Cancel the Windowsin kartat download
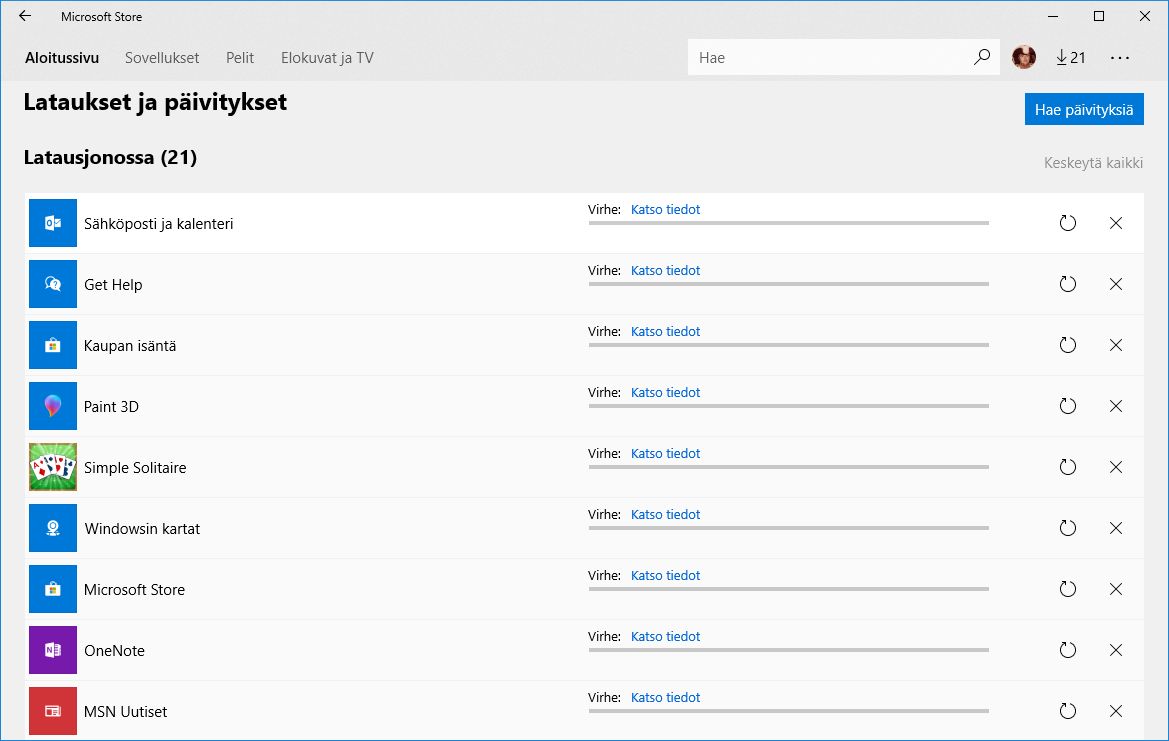The width and height of the screenshot is (1169, 741). [x=1116, y=529]
